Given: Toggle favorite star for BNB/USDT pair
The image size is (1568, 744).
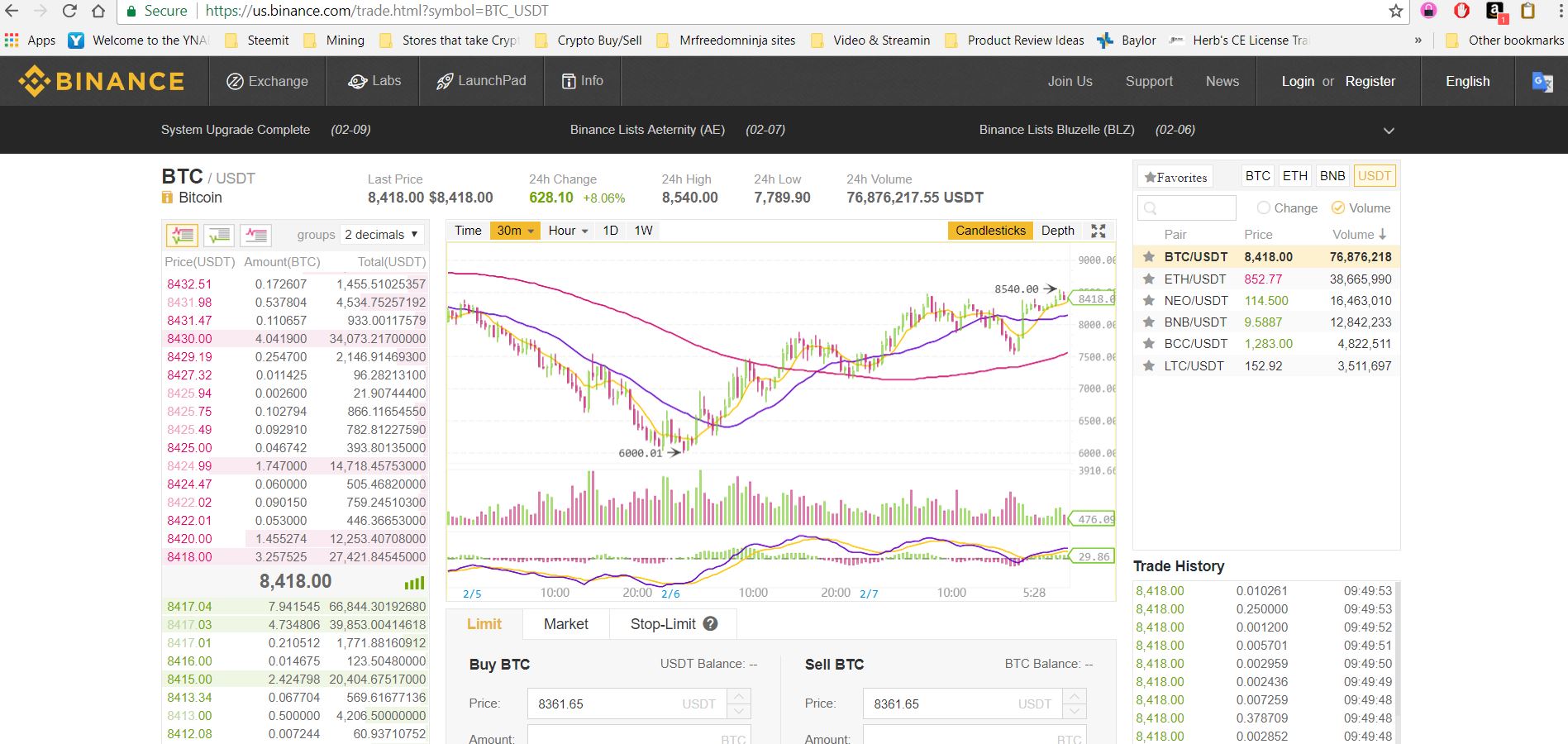Looking at the screenshot, I should (1148, 322).
